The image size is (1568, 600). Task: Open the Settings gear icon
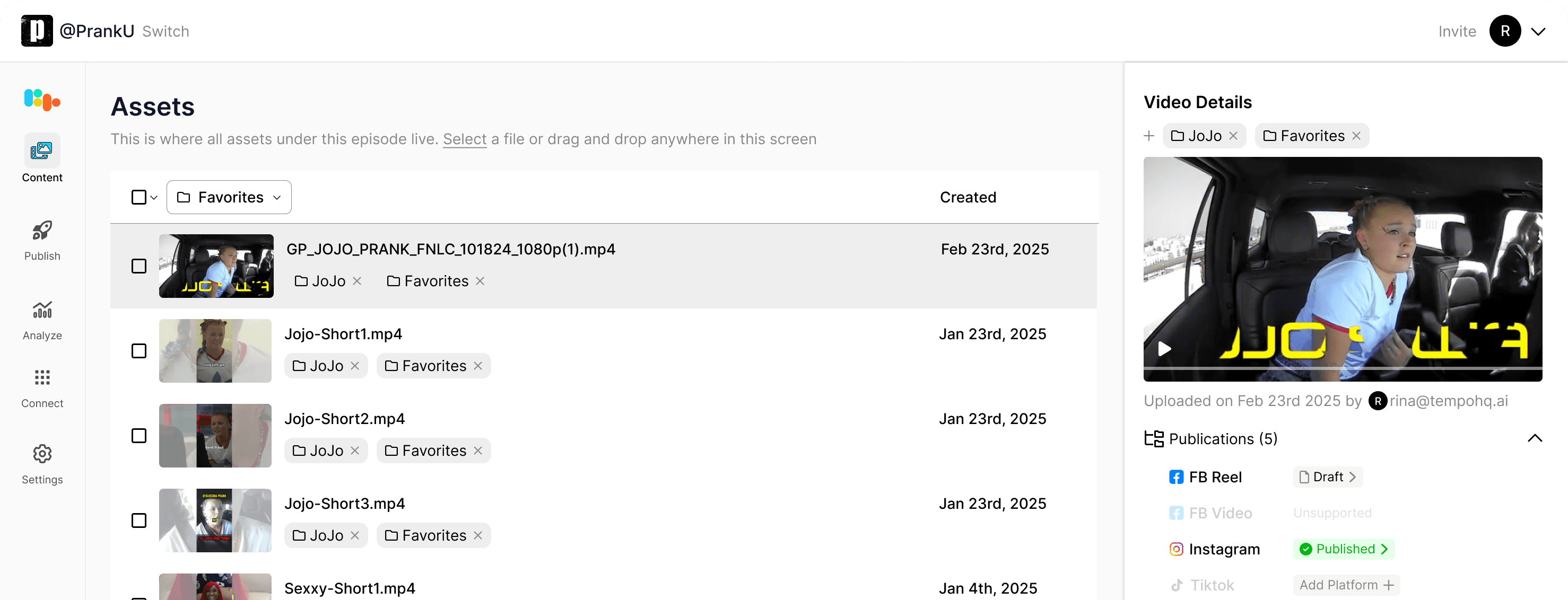(x=42, y=454)
